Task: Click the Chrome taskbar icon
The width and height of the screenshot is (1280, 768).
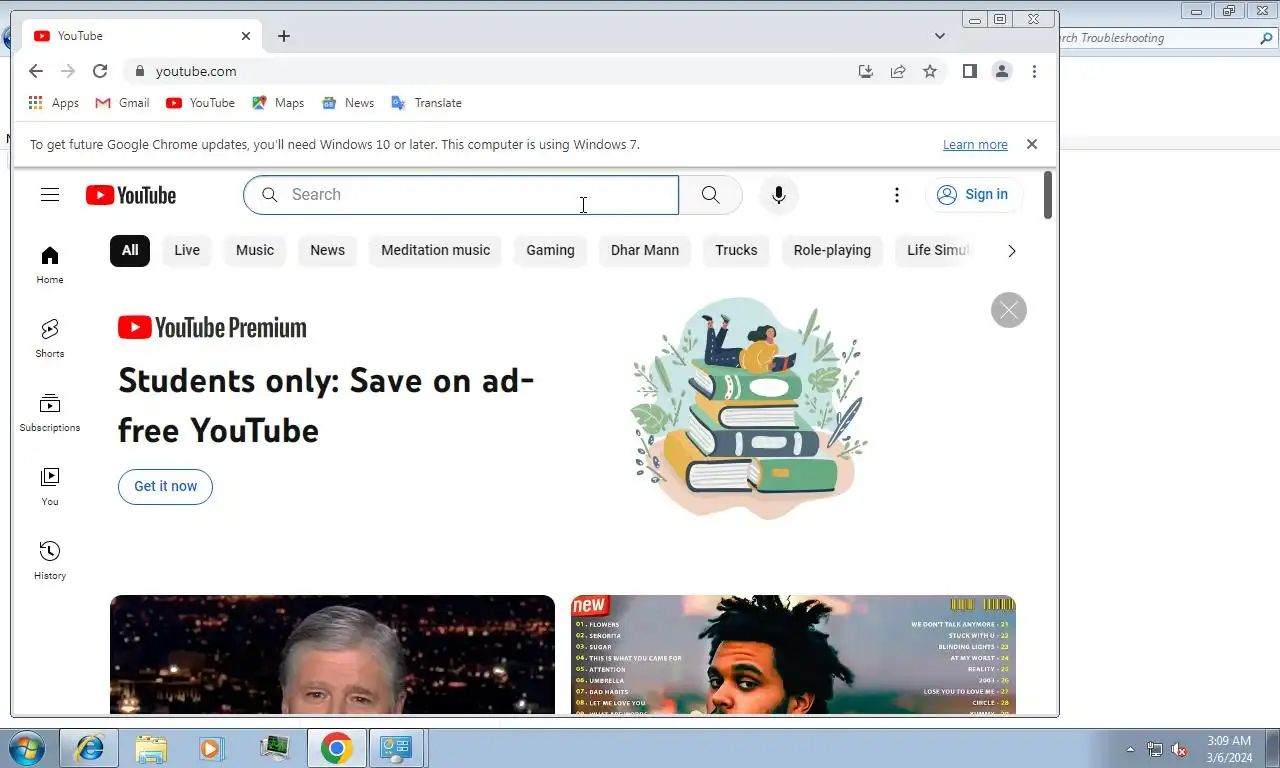Action: click(x=336, y=748)
